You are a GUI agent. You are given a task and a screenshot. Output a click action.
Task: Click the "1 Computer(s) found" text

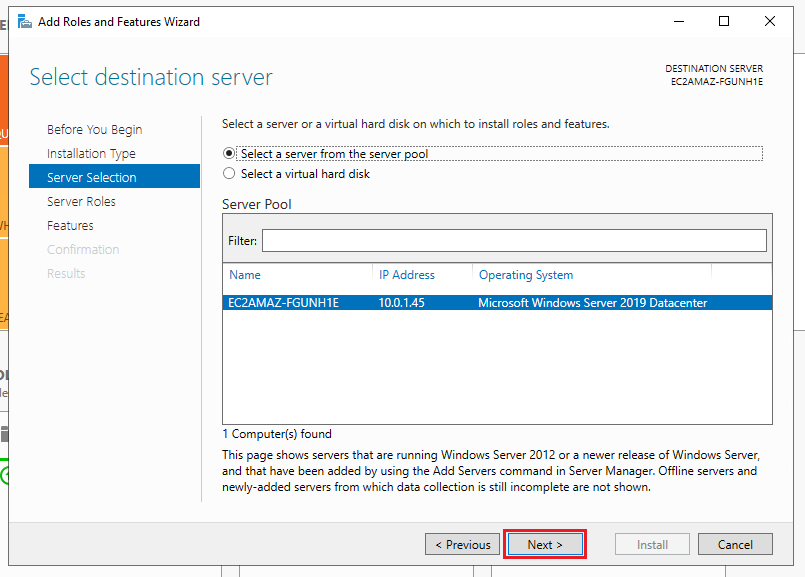(x=277, y=434)
